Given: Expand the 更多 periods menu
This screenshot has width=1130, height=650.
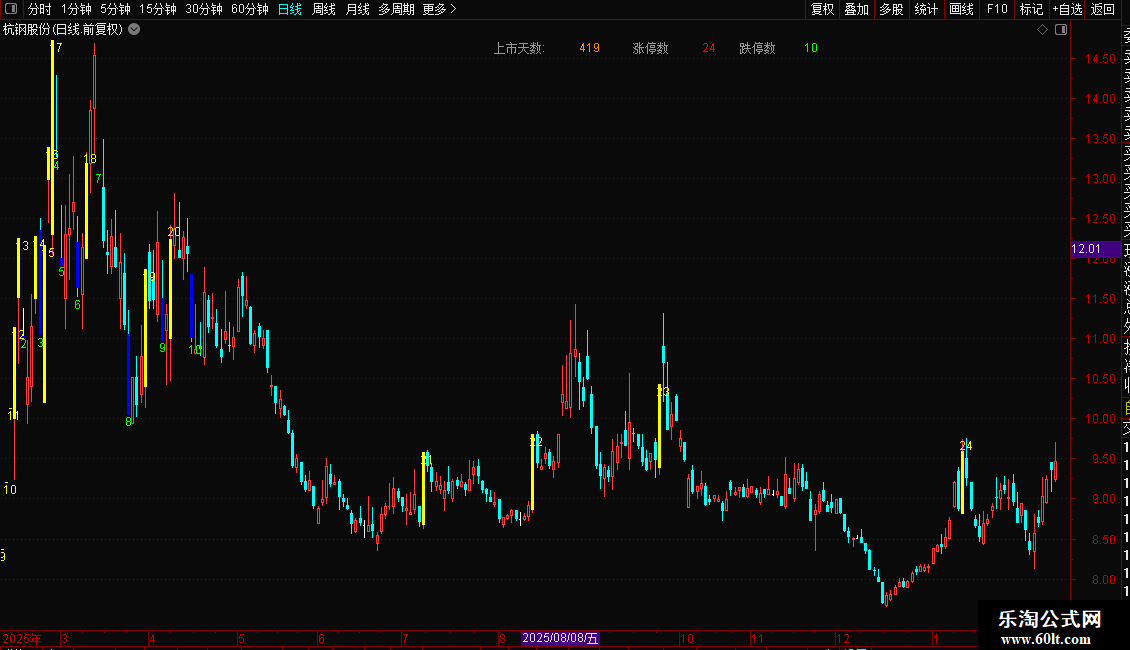Looking at the screenshot, I should (439, 9).
